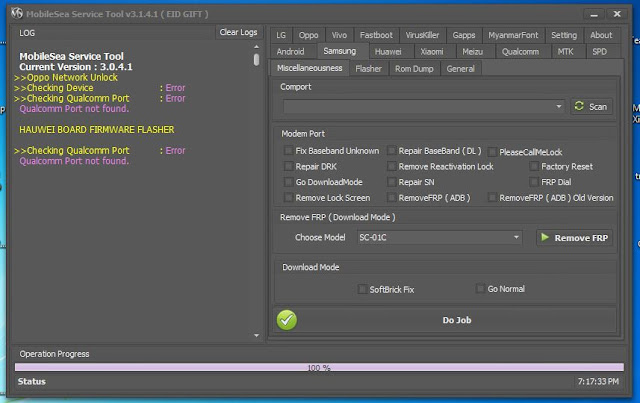Image resolution: width=640 pixels, height=403 pixels.
Task: Enable the Repair DRK checkbox
Action: [288, 166]
